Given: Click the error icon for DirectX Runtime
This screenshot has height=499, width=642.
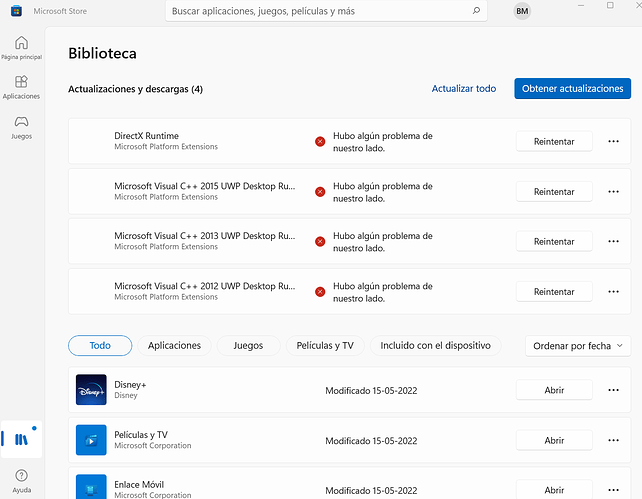Looking at the screenshot, I should click(x=320, y=142).
